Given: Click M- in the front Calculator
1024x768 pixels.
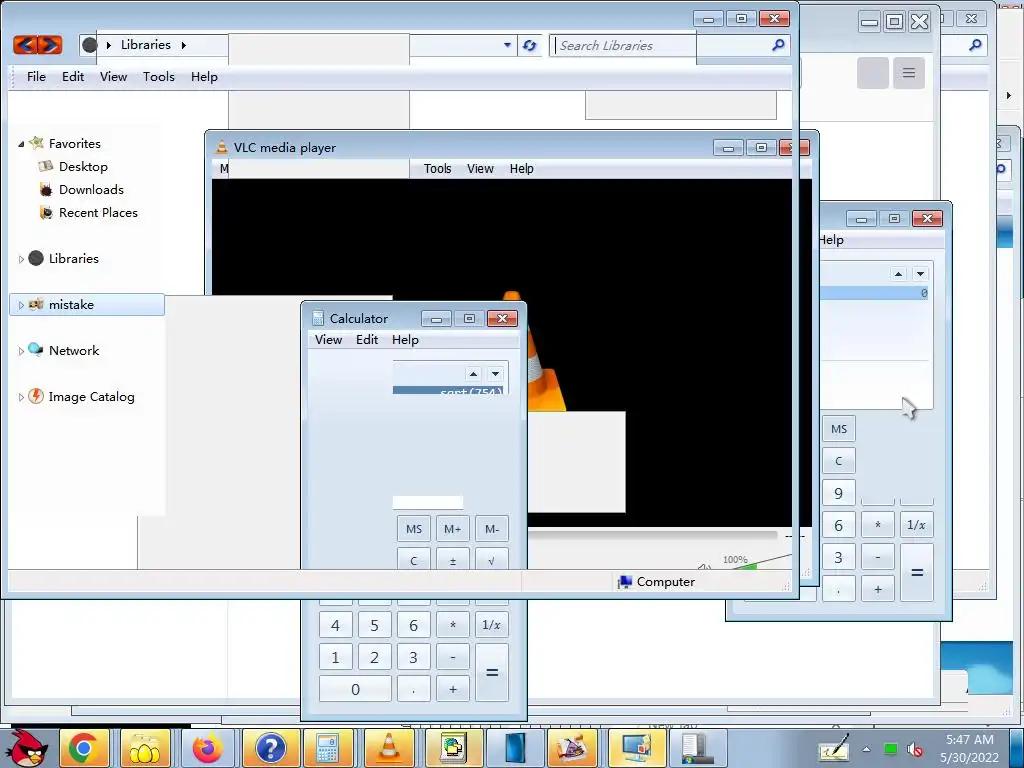Looking at the screenshot, I should tap(492, 529).
